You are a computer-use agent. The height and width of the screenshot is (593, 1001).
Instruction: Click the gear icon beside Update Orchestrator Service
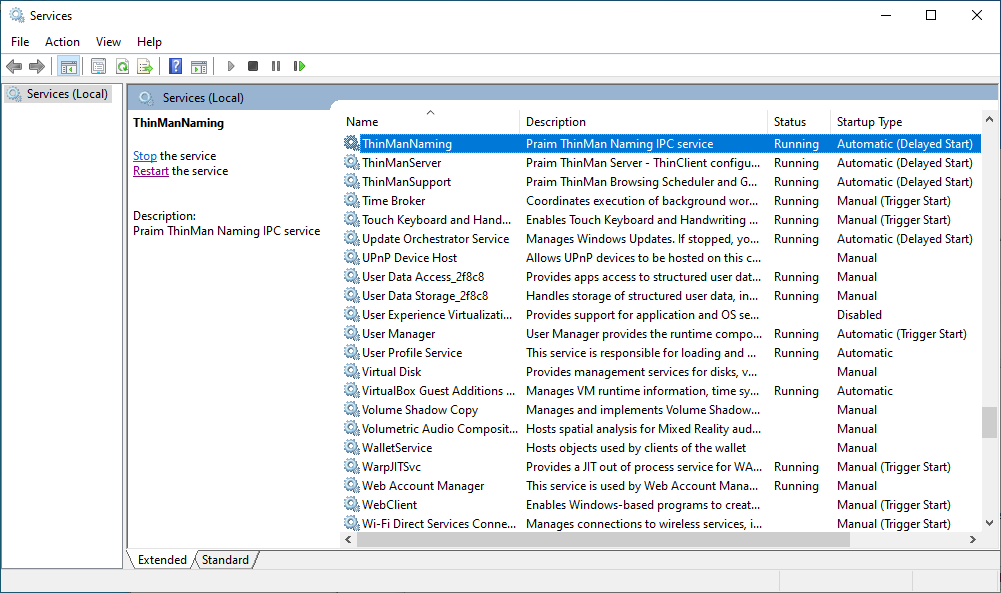(x=352, y=238)
